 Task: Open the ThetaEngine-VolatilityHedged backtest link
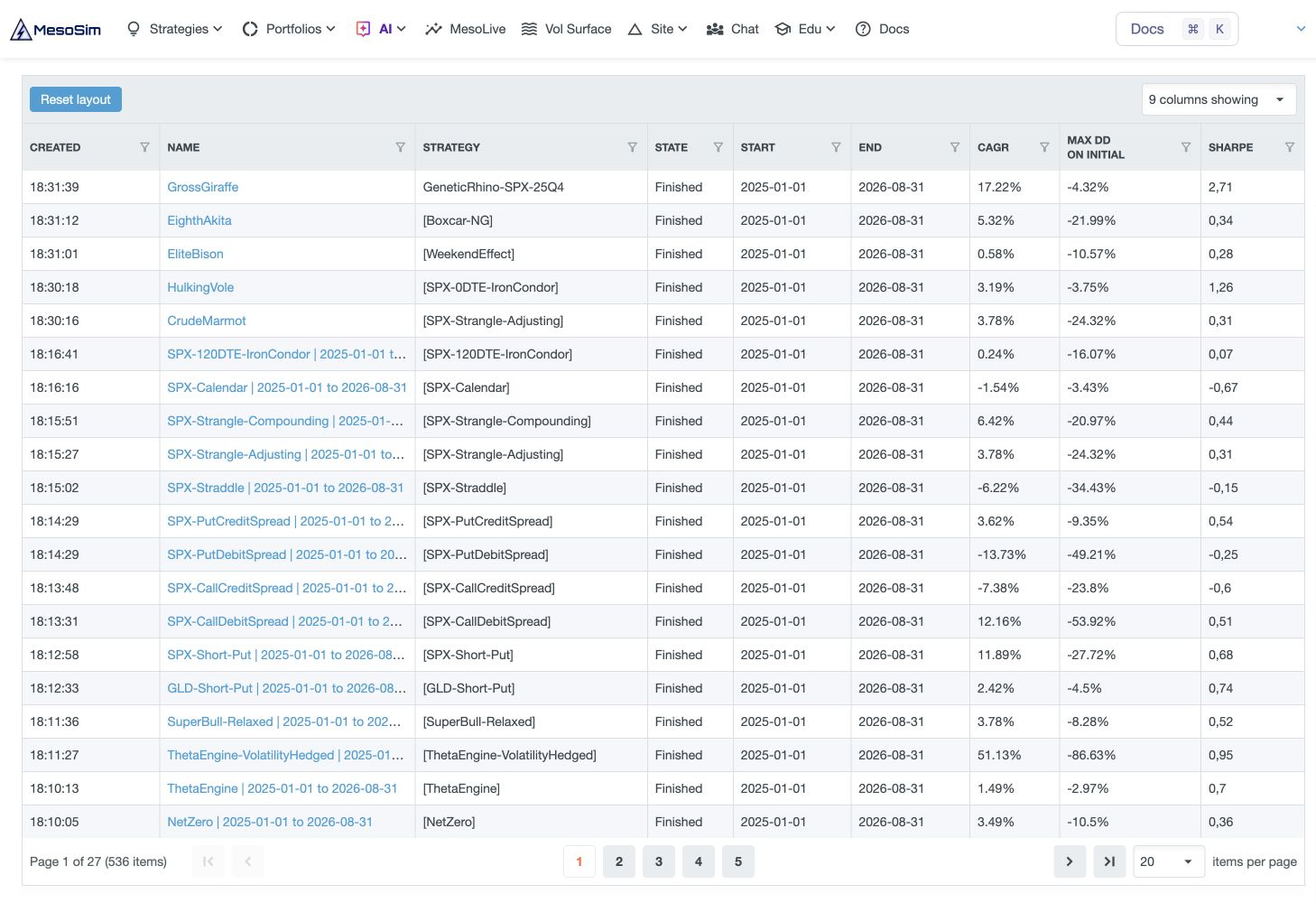click(x=285, y=755)
